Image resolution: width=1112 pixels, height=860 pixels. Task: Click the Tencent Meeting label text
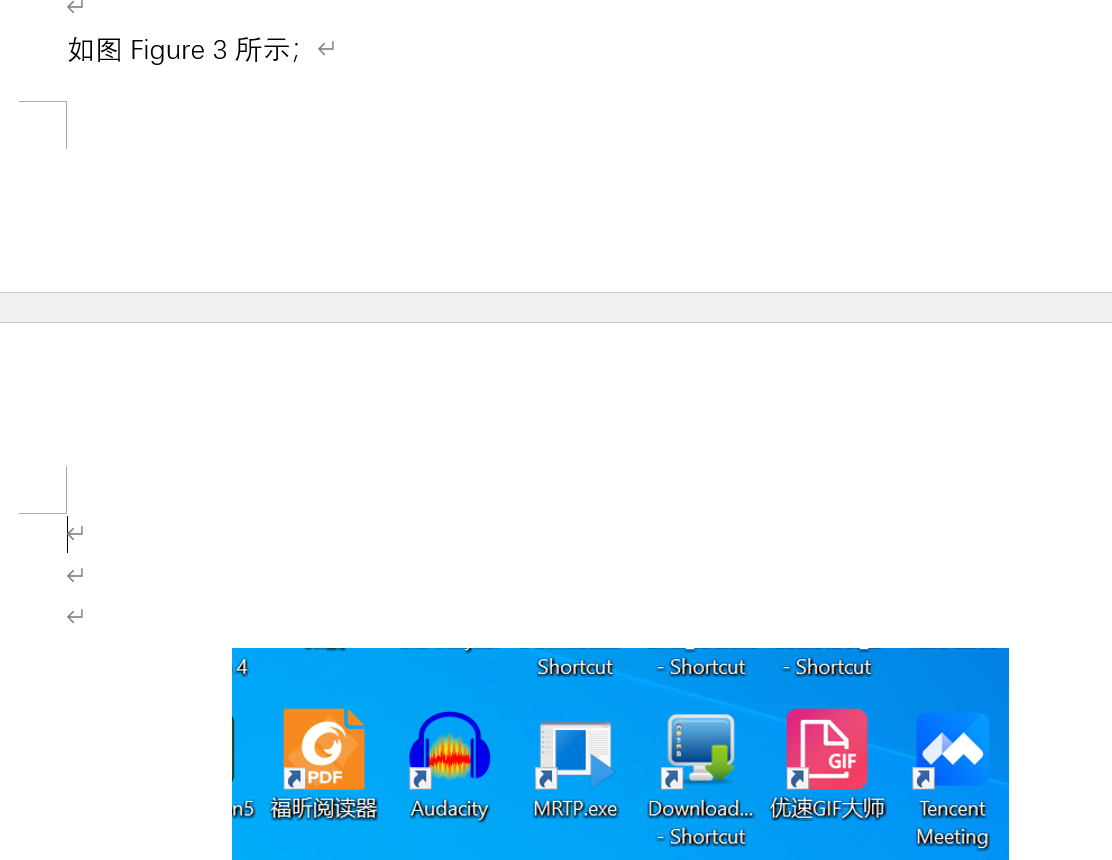tap(952, 822)
